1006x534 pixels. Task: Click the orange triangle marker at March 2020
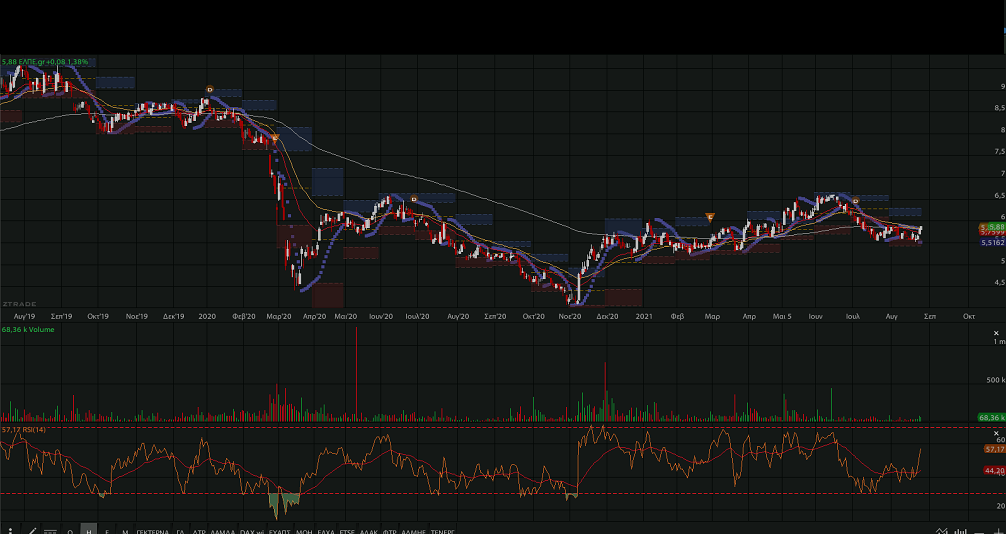click(x=275, y=137)
